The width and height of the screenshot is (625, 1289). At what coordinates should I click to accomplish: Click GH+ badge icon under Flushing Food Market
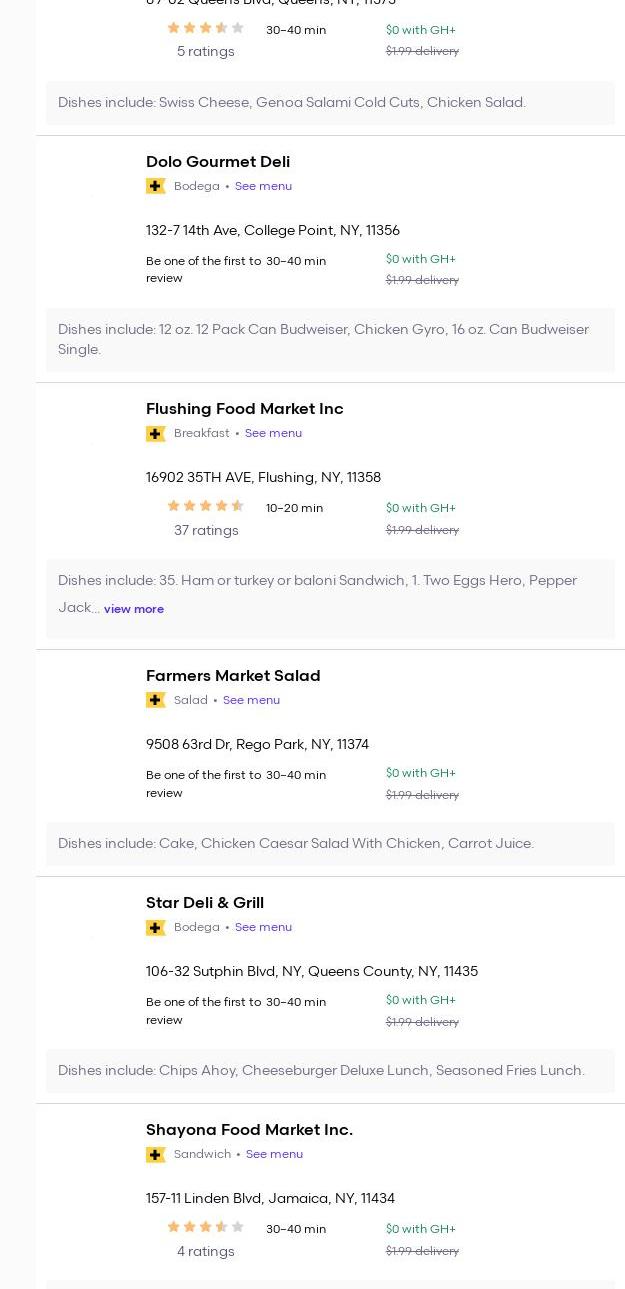[155, 433]
